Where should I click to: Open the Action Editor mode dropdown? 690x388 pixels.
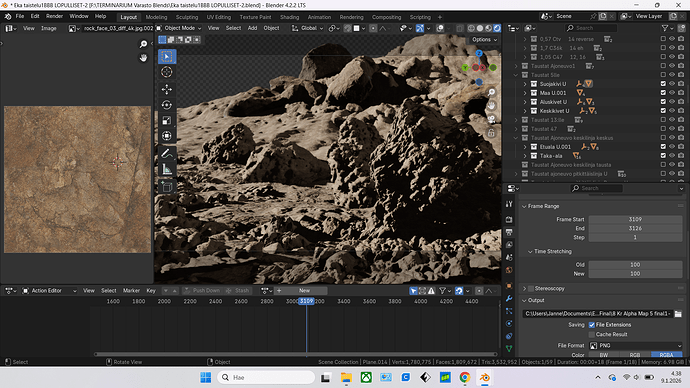click(49, 291)
